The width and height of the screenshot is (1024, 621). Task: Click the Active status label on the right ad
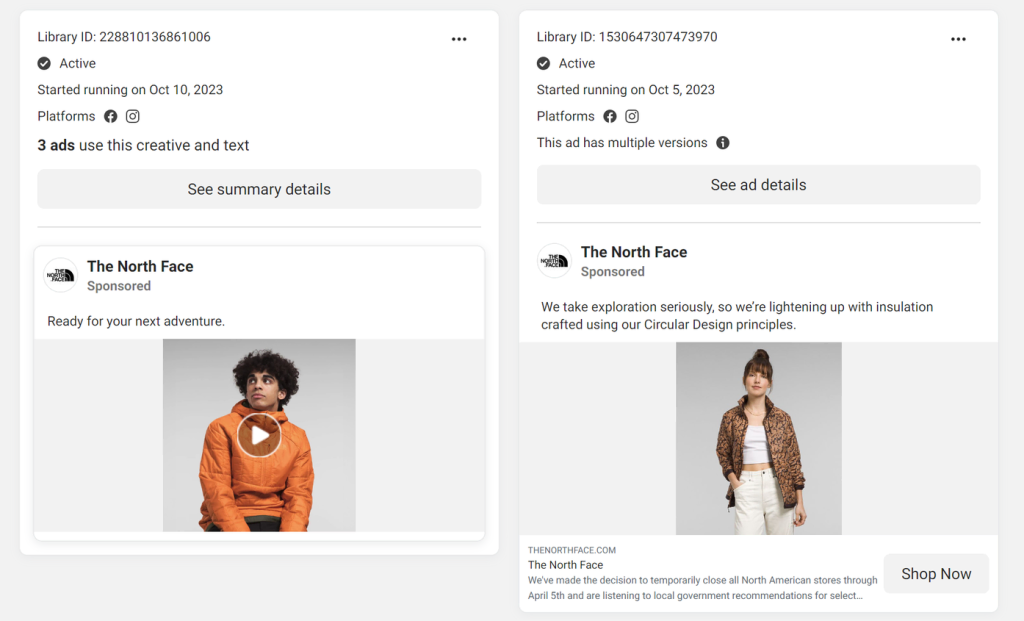click(575, 63)
